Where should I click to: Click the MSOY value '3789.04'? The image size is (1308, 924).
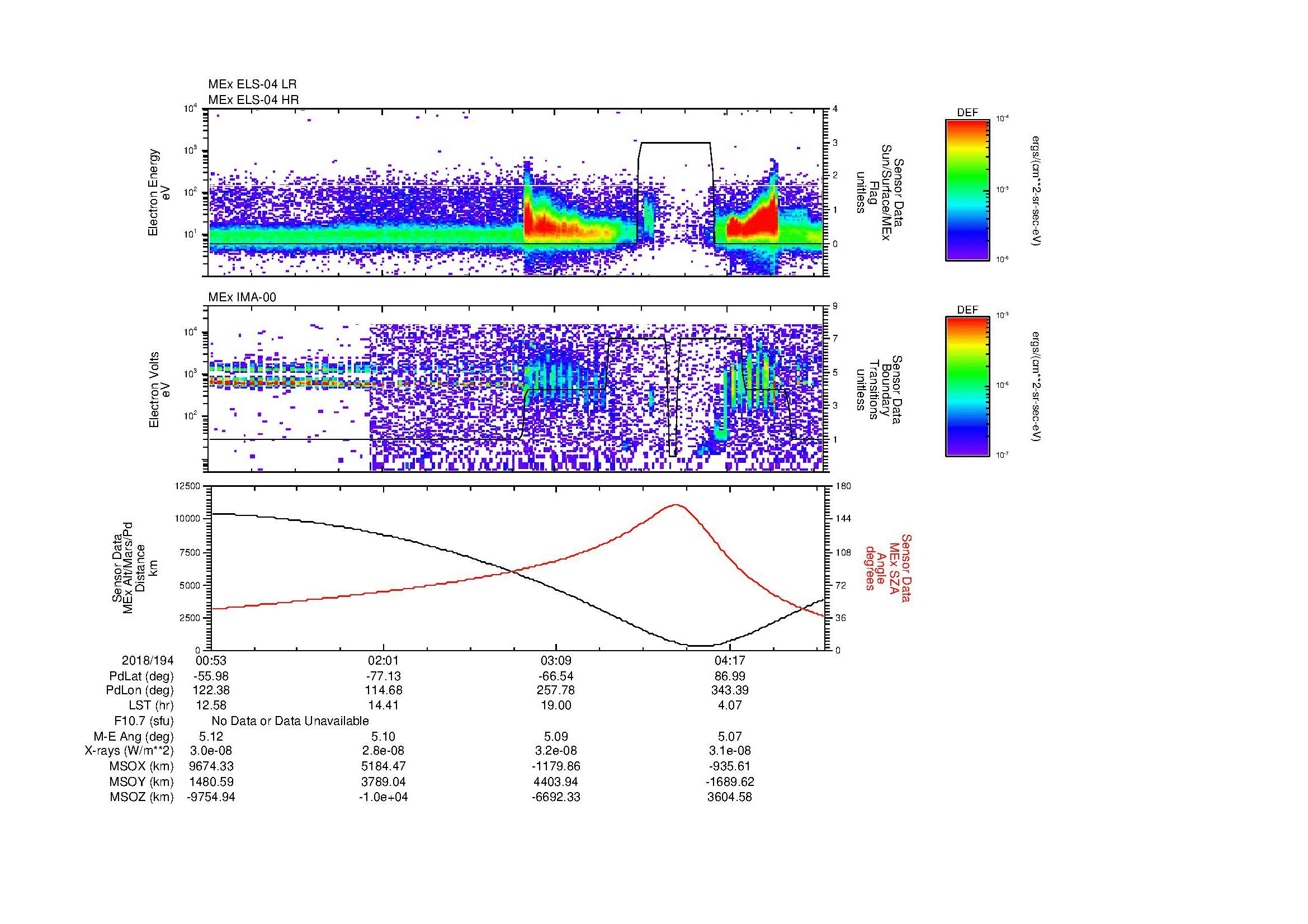384,782
